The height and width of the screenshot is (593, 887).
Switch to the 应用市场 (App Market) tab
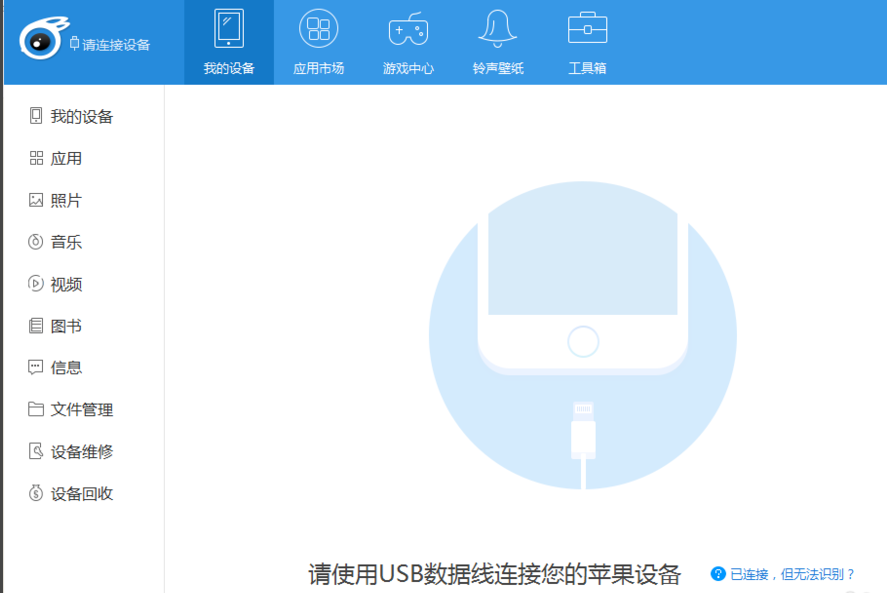click(x=318, y=42)
